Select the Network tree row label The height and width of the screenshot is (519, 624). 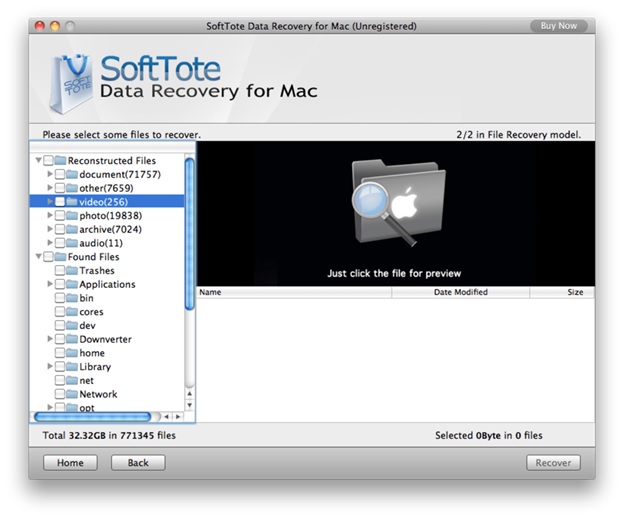(98, 394)
